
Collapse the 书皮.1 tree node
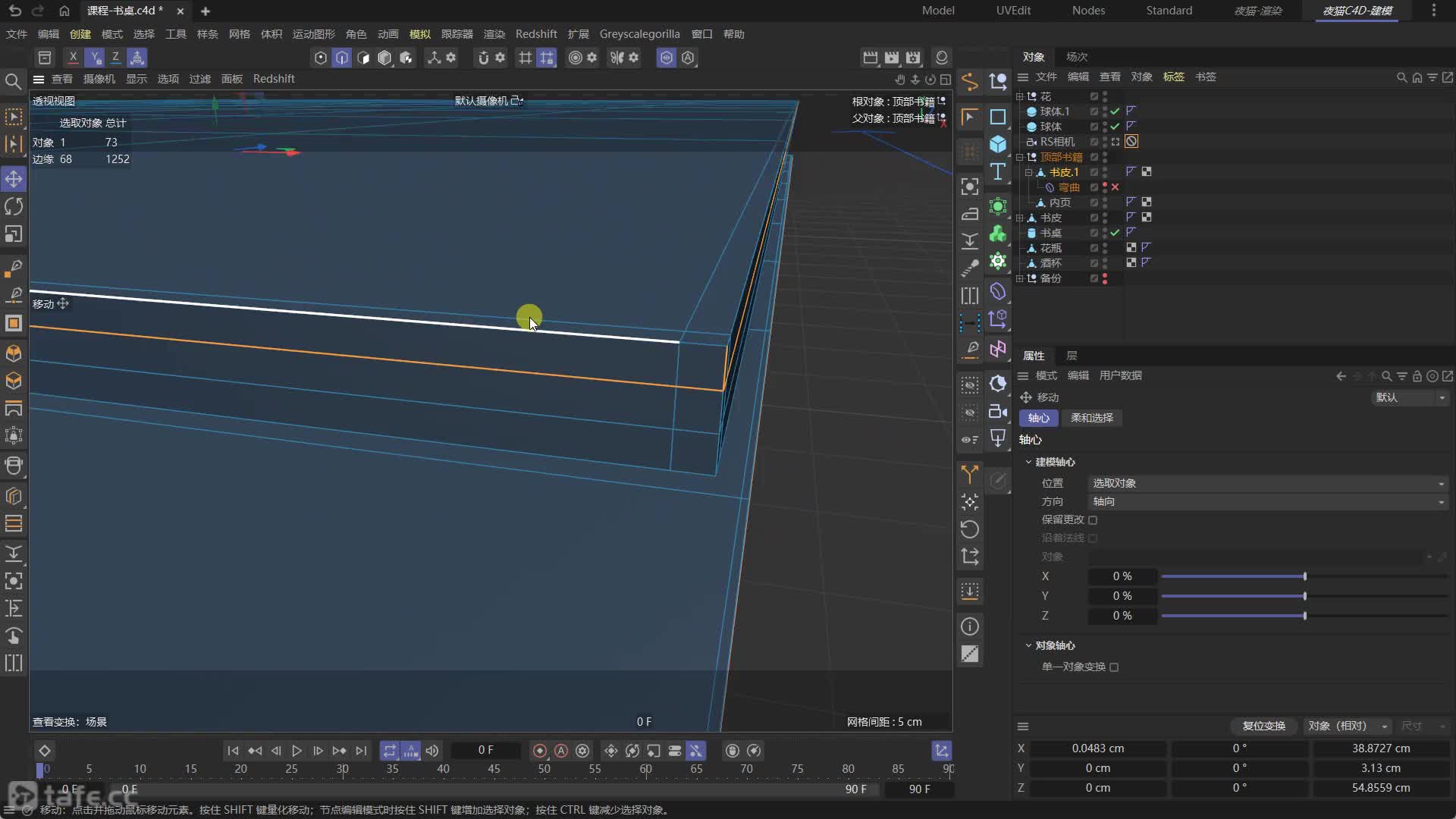coord(1029,172)
